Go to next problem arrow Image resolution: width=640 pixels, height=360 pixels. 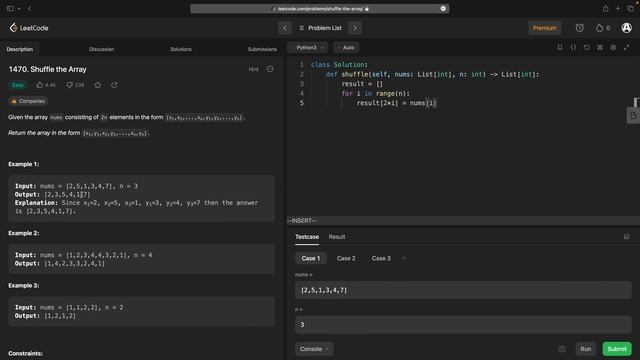pyautogui.click(x=355, y=28)
